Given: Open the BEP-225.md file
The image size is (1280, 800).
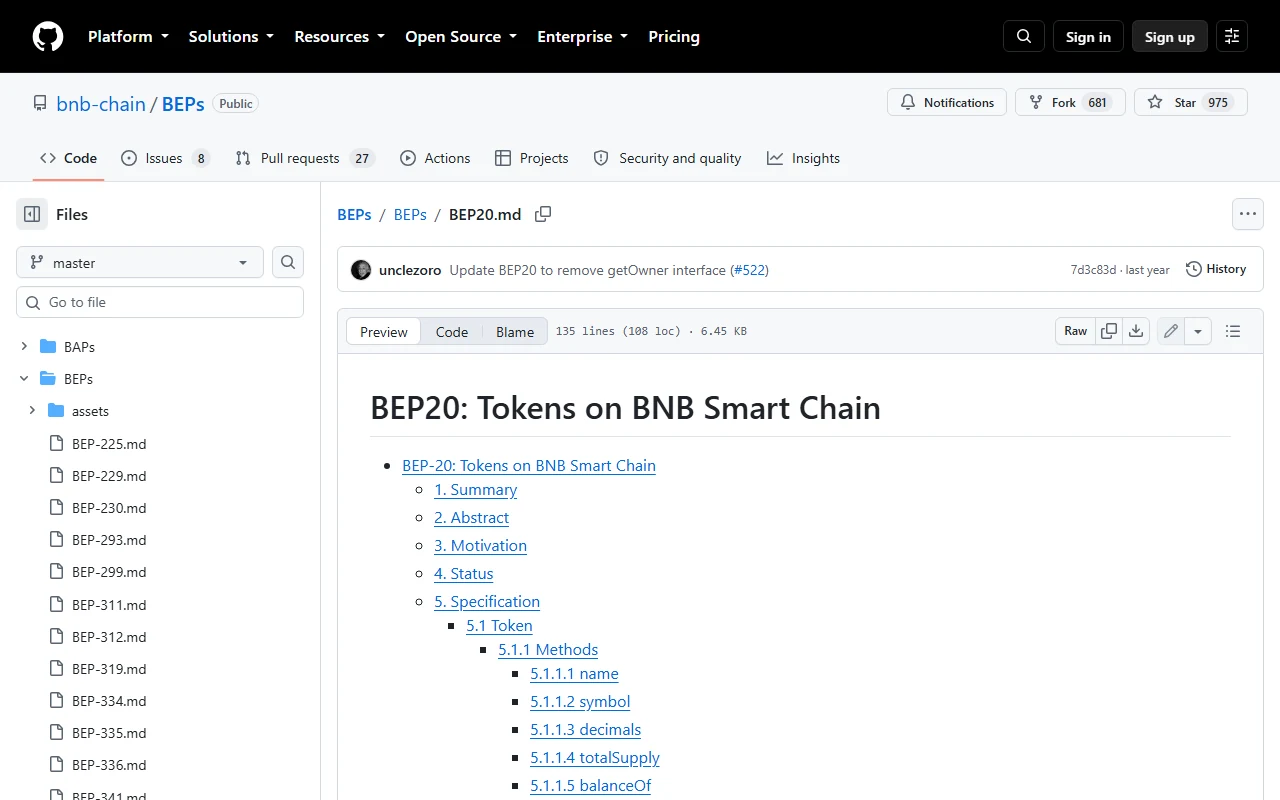Looking at the screenshot, I should tap(109, 444).
